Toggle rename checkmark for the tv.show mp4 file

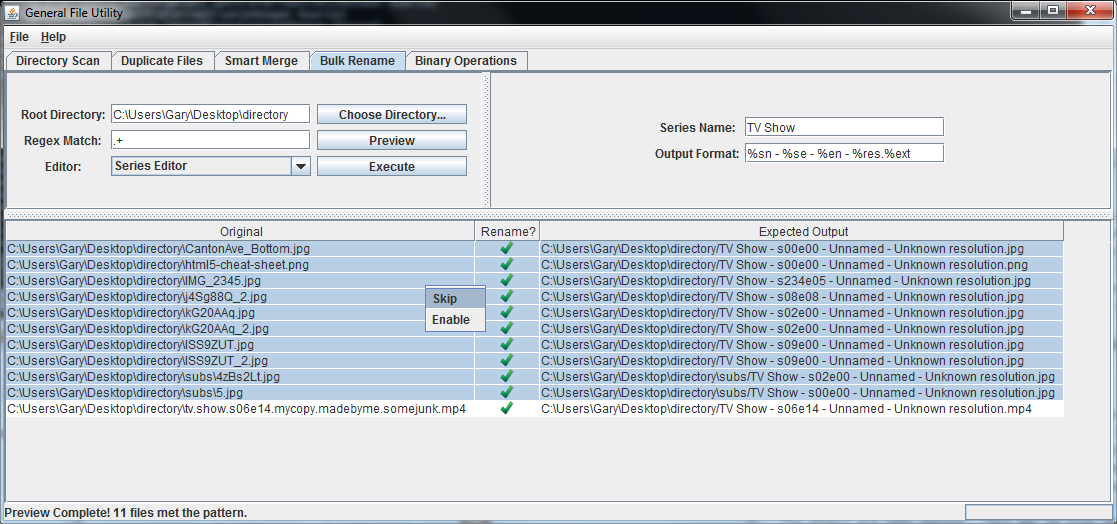click(x=506, y=409)
